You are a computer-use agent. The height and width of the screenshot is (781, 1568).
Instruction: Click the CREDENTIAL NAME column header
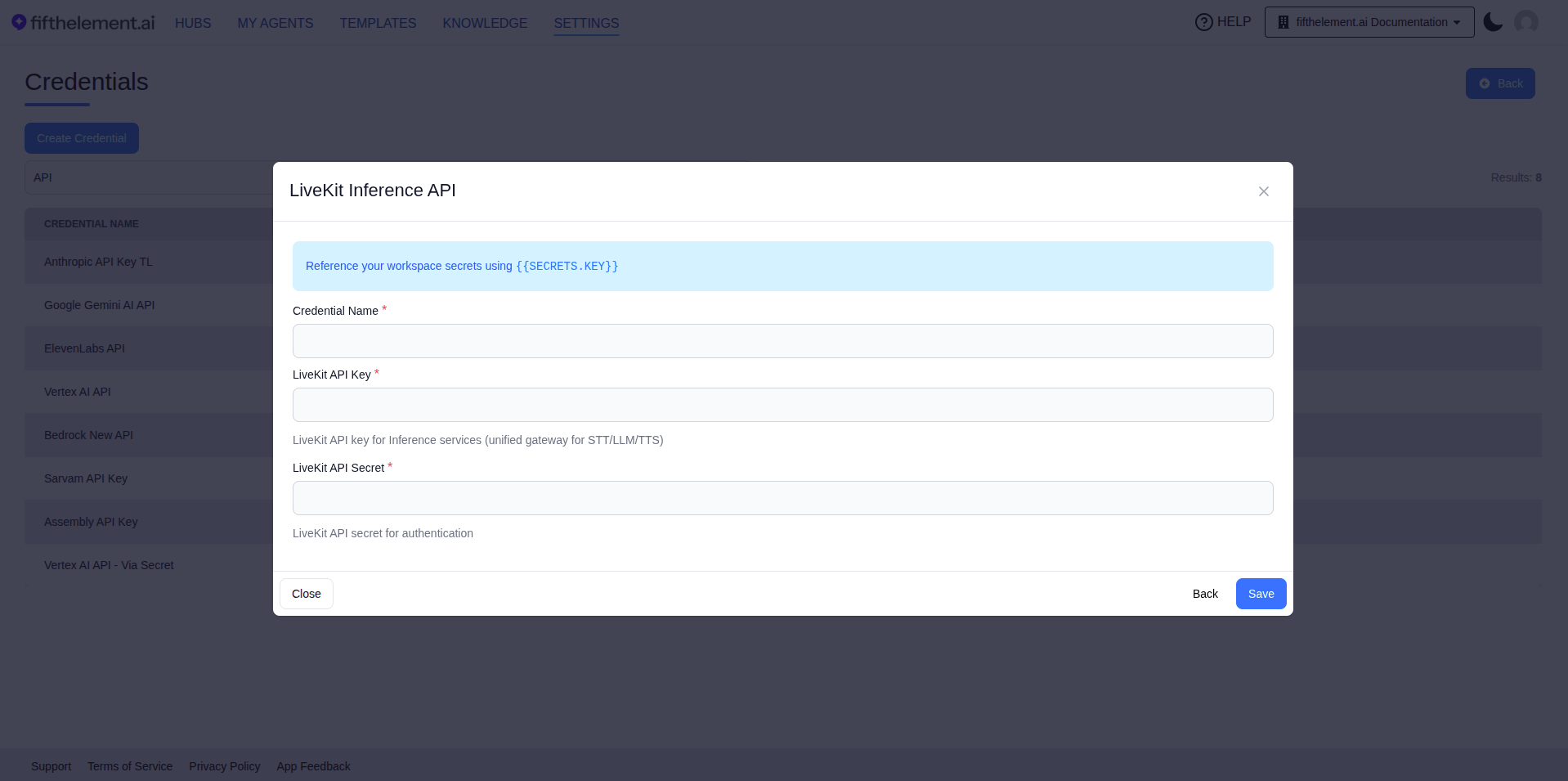92,224
